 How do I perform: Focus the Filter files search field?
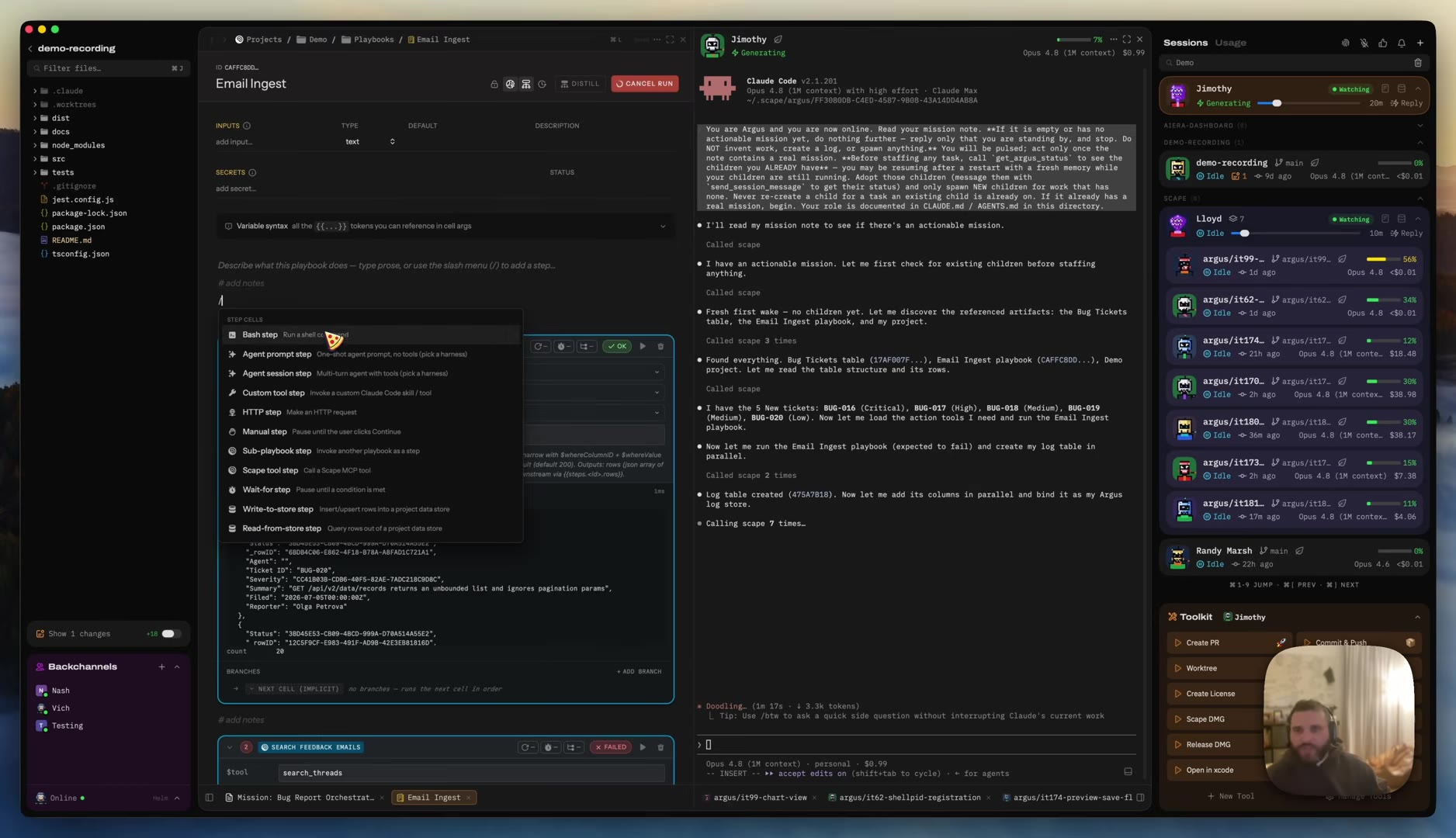tap(109, 68)
